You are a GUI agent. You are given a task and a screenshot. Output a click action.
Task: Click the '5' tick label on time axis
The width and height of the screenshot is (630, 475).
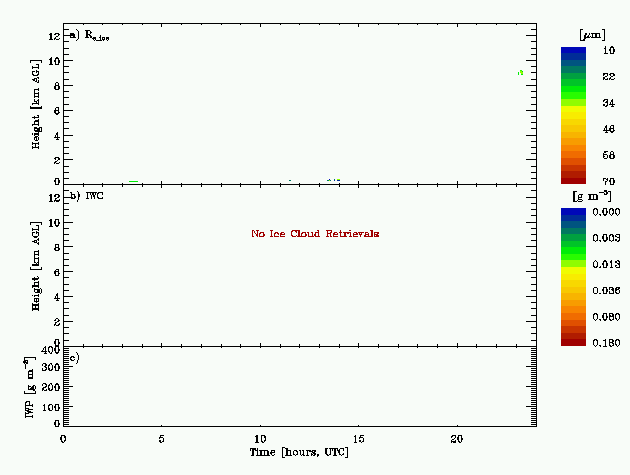[x=162, y=439]
